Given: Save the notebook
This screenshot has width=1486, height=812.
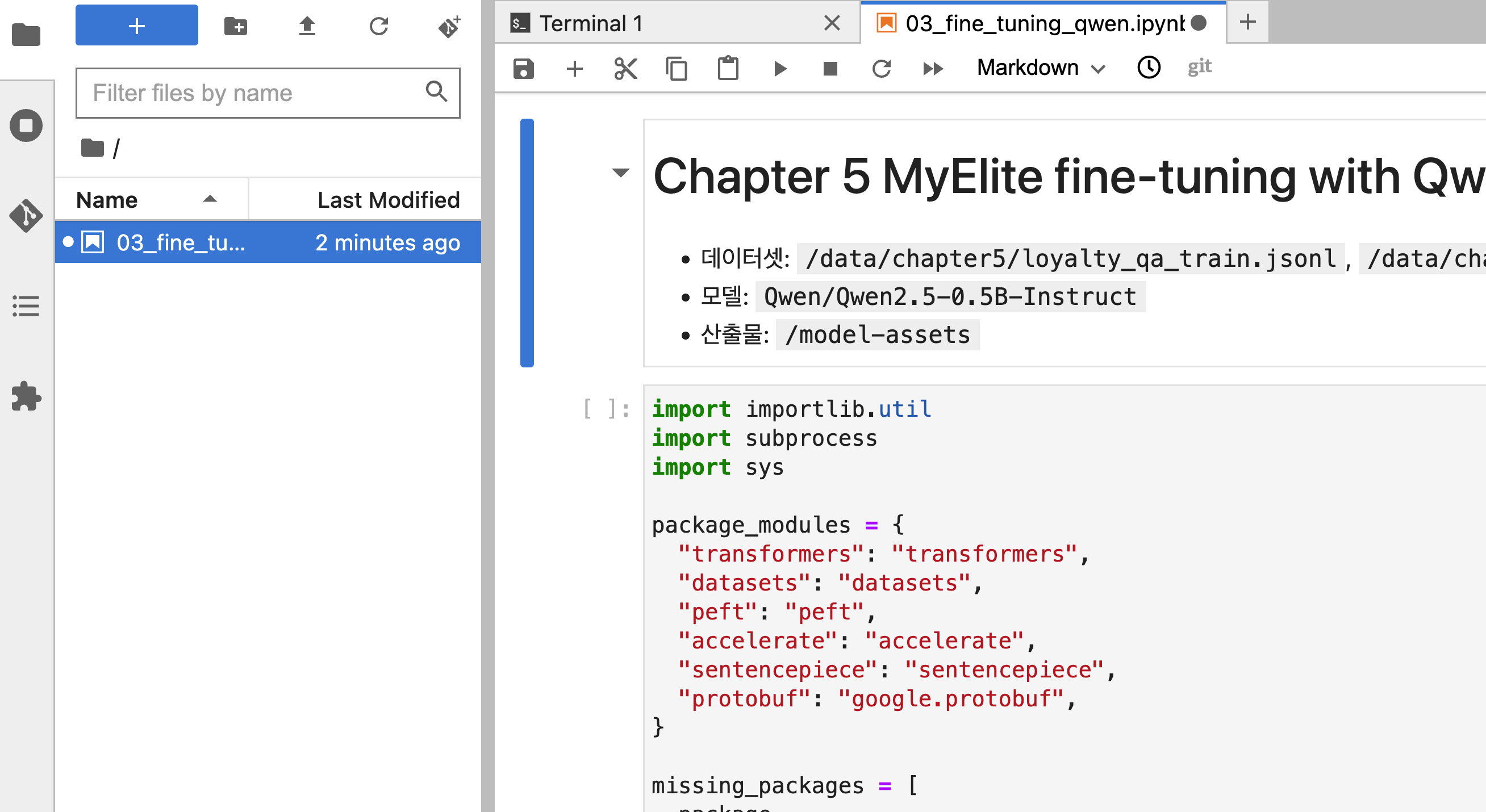Looking at the screenshot, I should pos(523,69).
